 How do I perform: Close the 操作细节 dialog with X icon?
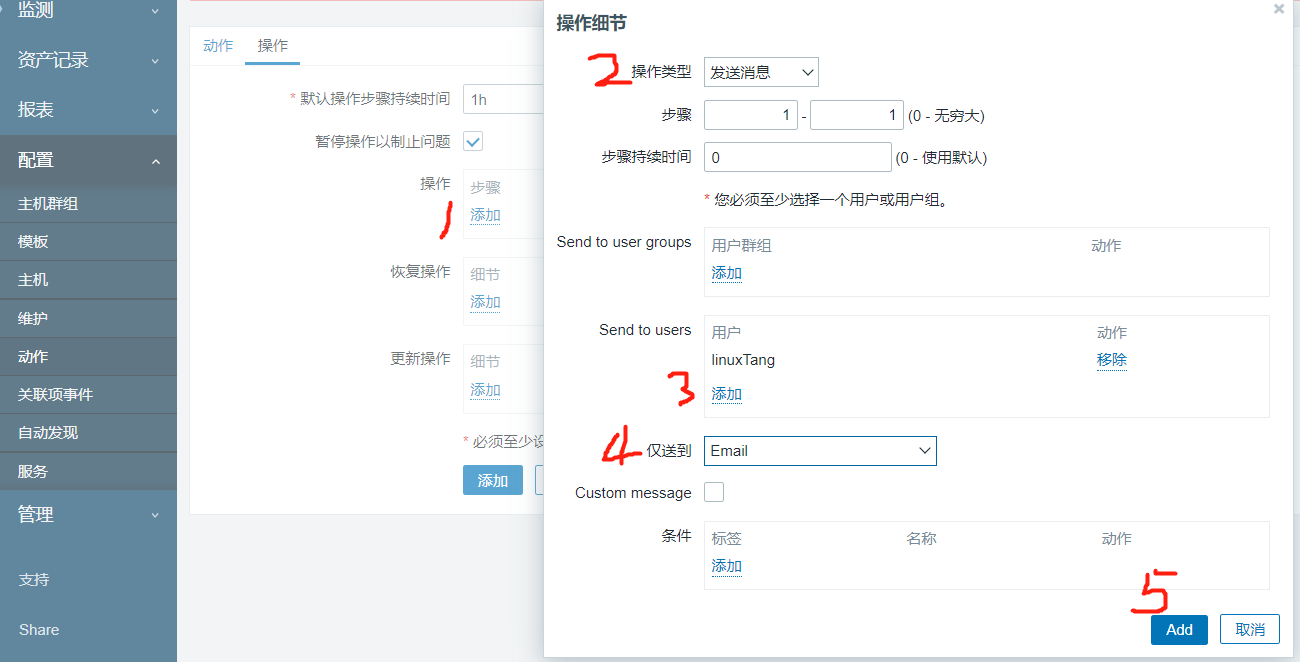click(1278, 9)
